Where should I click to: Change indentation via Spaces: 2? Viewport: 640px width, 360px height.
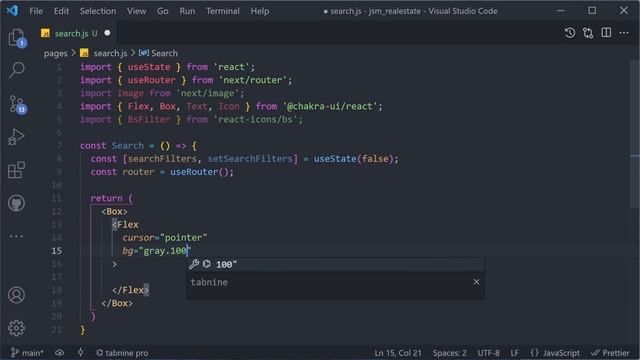[449, 353]
